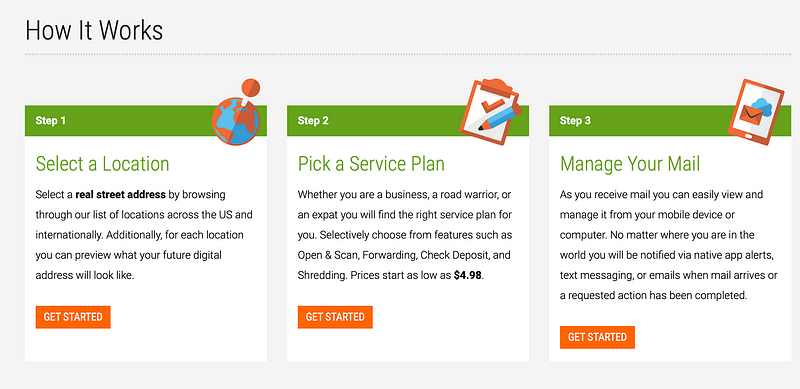The image size is (800, 389).
Task: Open the Manage Your Mail heading
Action: (630, 164)
